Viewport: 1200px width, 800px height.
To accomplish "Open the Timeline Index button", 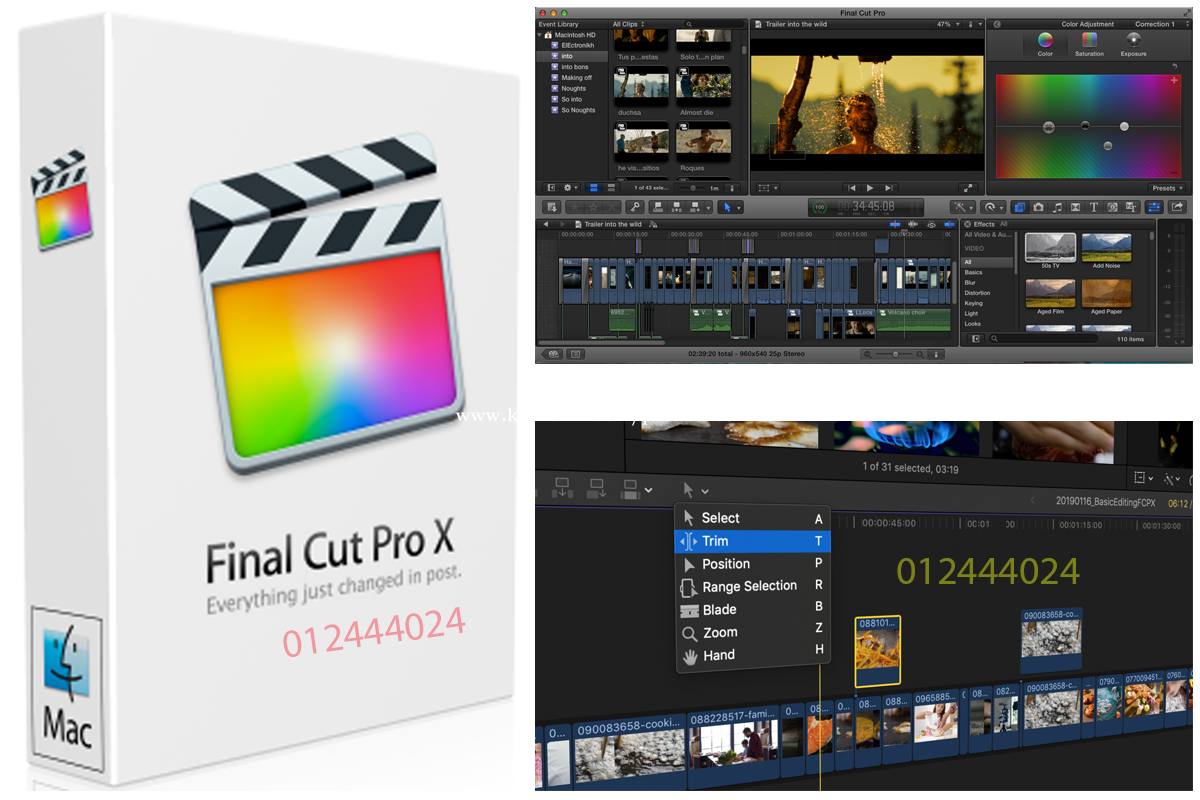I will (576, 354).
